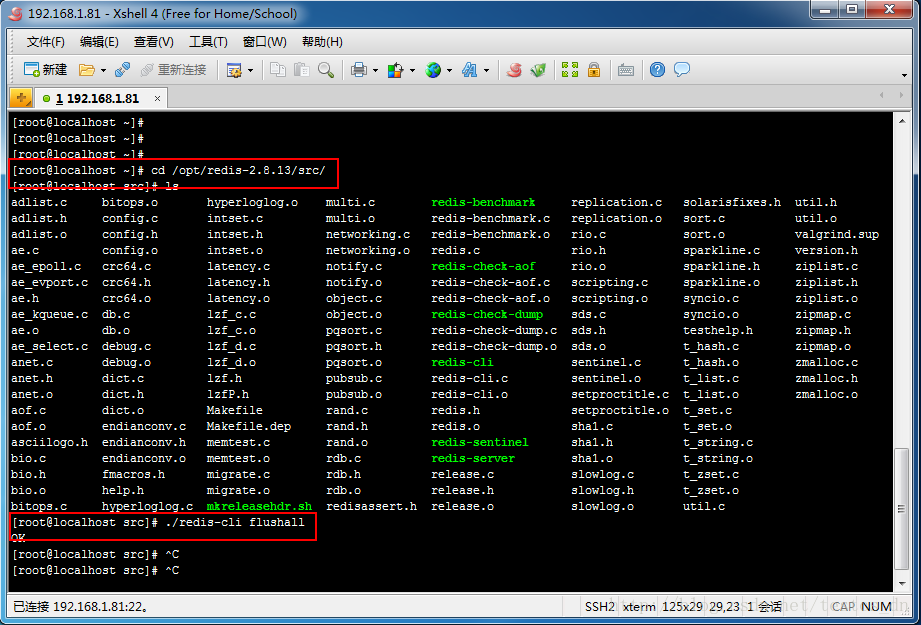Screen dimensions: 921x625
Task: Click the SSH2 status bar entry
Action: coord(600,606)
